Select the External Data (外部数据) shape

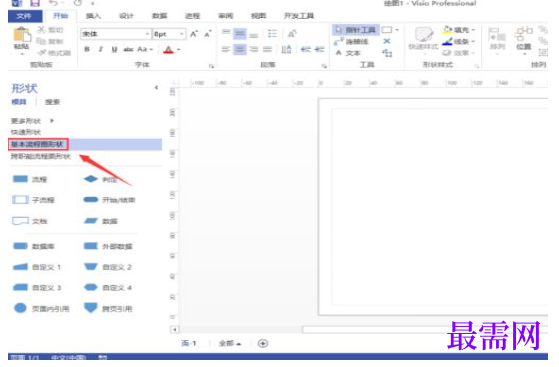(108, 246)
